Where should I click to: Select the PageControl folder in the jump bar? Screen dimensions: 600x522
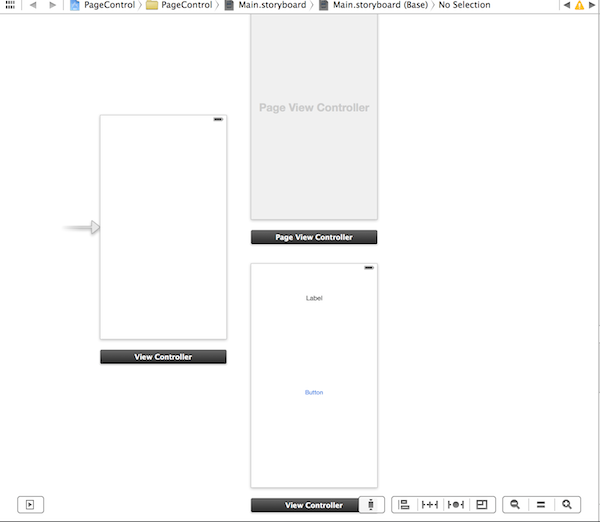pos(179,5)
